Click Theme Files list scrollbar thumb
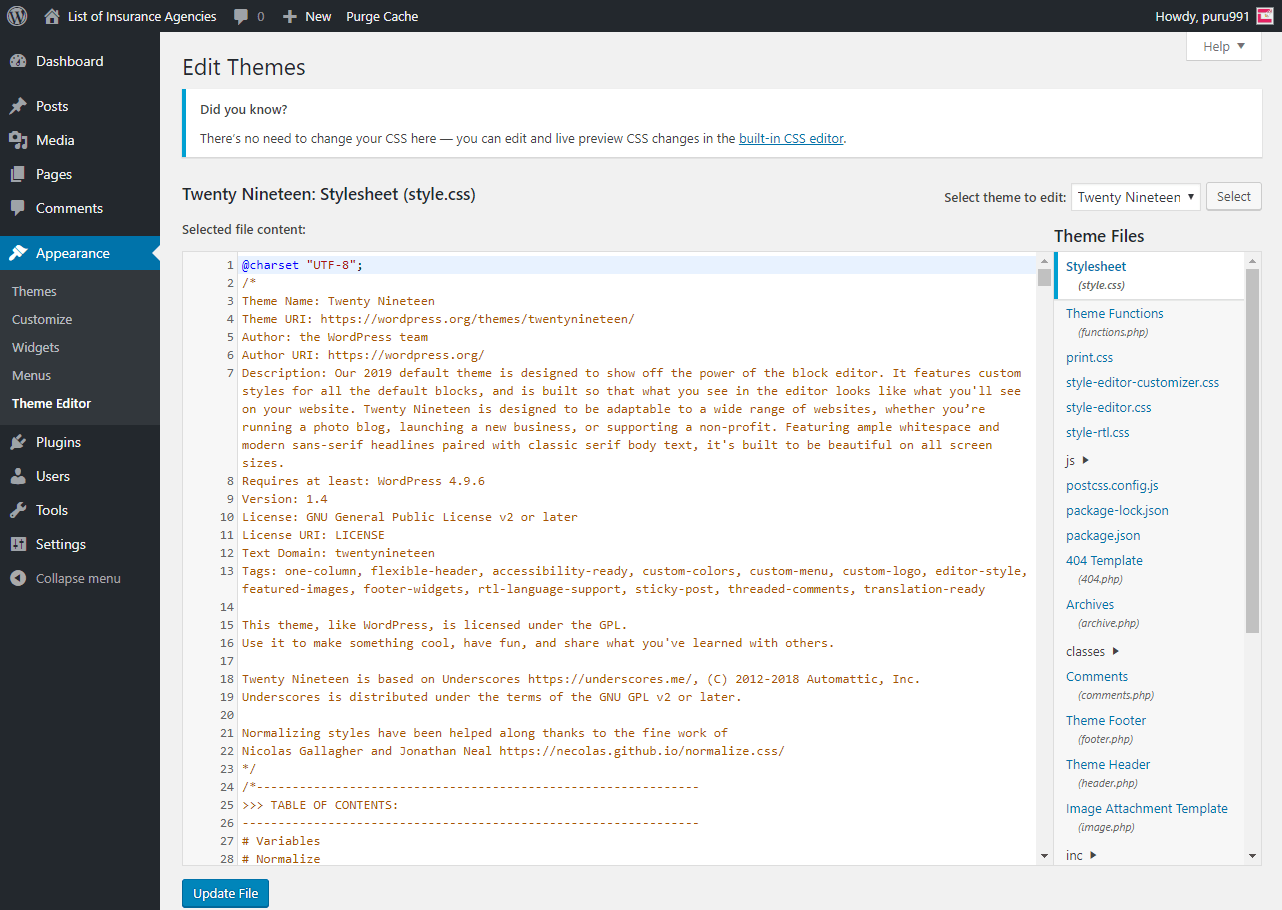This screenshot has width=1282, height=910. click(x=1253, y=450)
